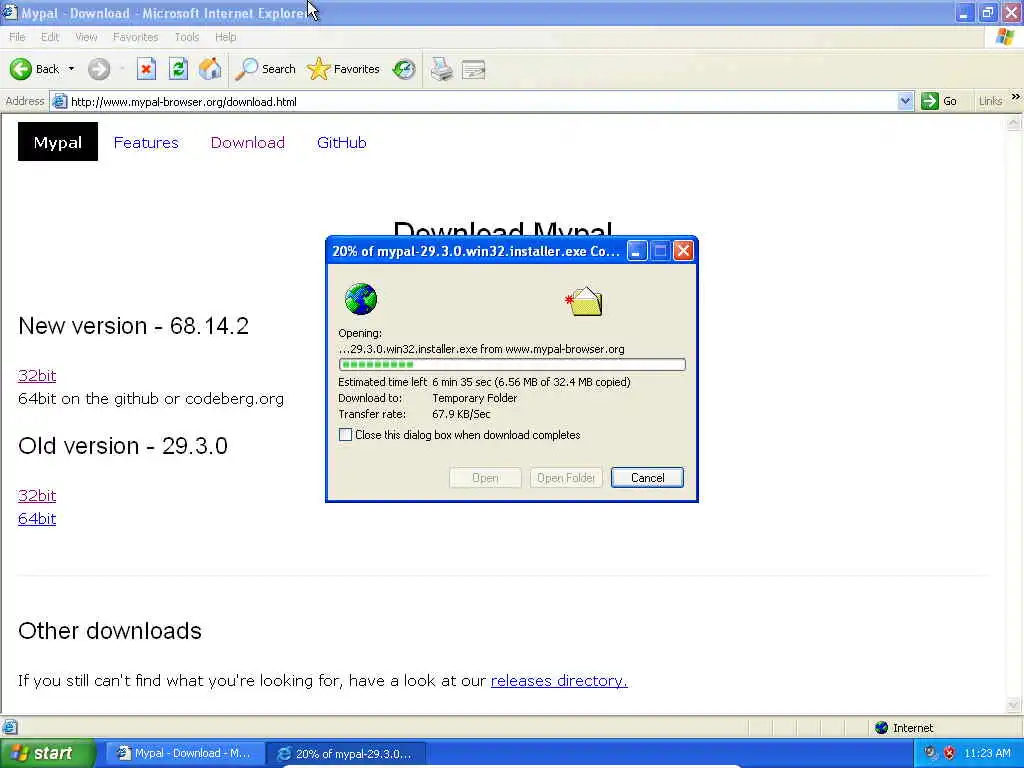Click the 64bit link under Old version
1024x768 pixels.
pos(37,519)
